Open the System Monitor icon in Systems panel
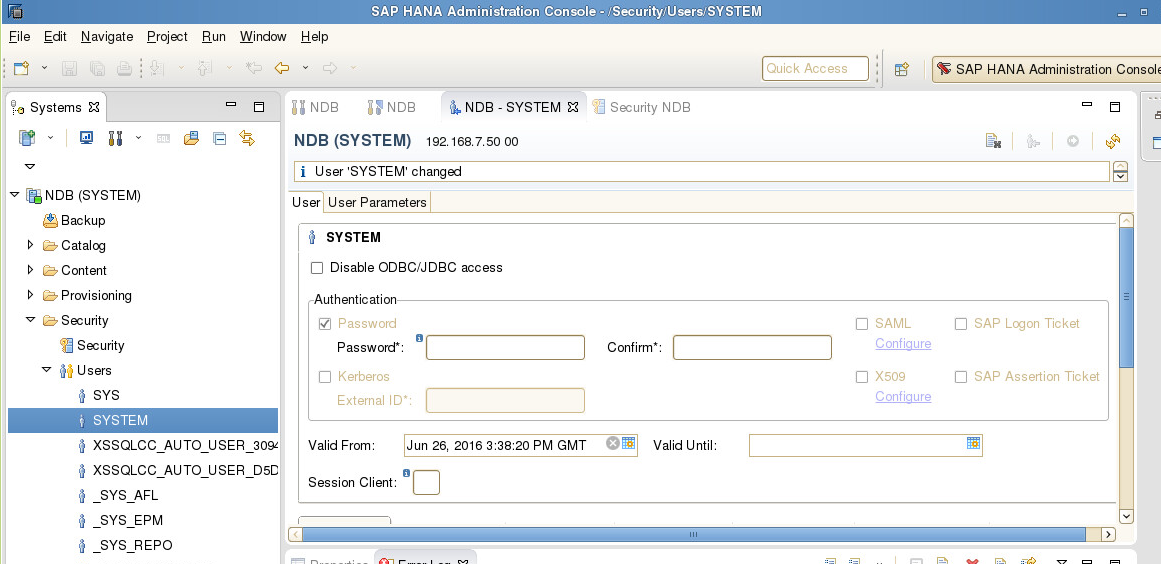 (87, 138)
